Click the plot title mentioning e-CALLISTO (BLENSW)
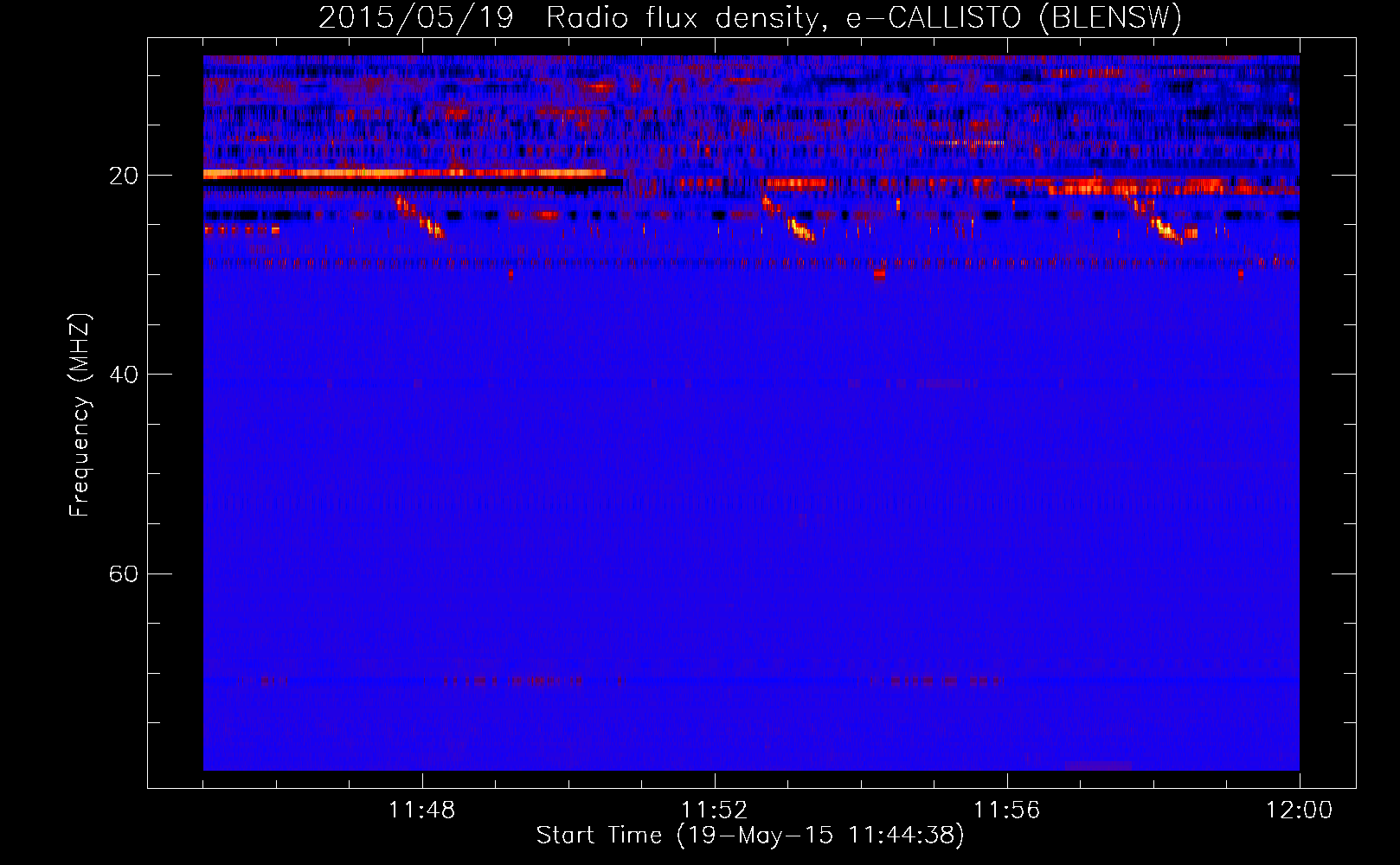 750,17
